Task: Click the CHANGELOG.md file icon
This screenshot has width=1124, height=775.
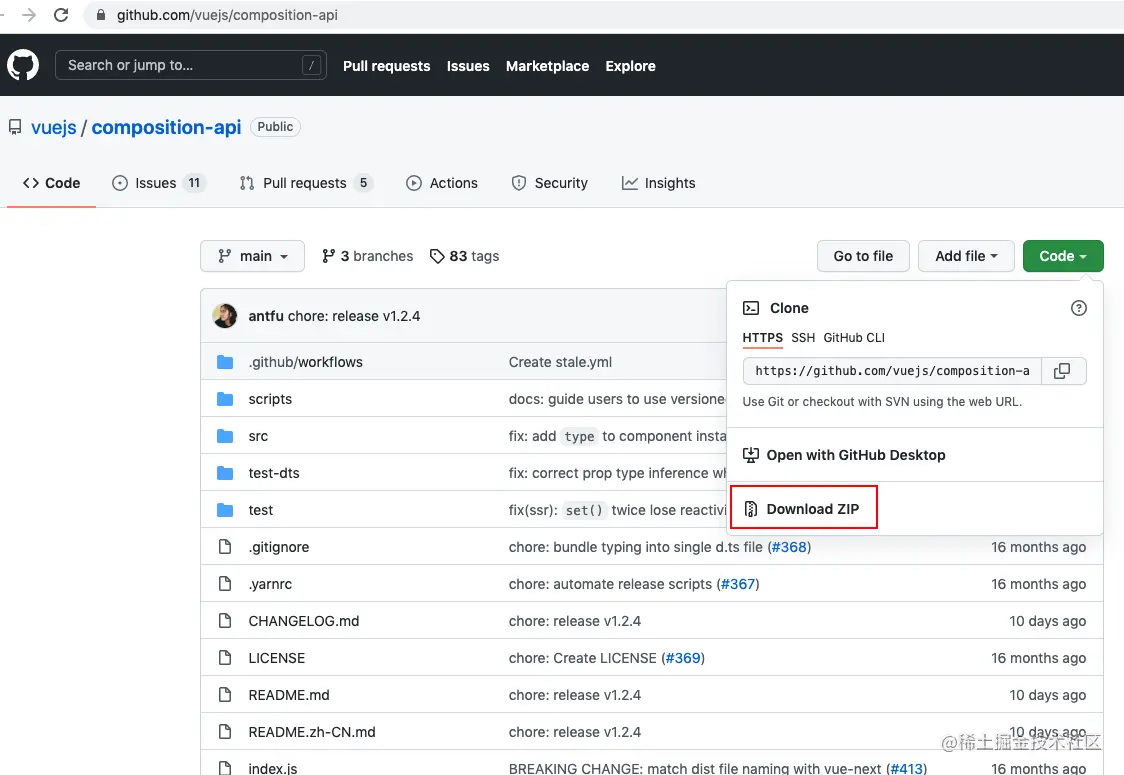Action: (x=225, y=621)
